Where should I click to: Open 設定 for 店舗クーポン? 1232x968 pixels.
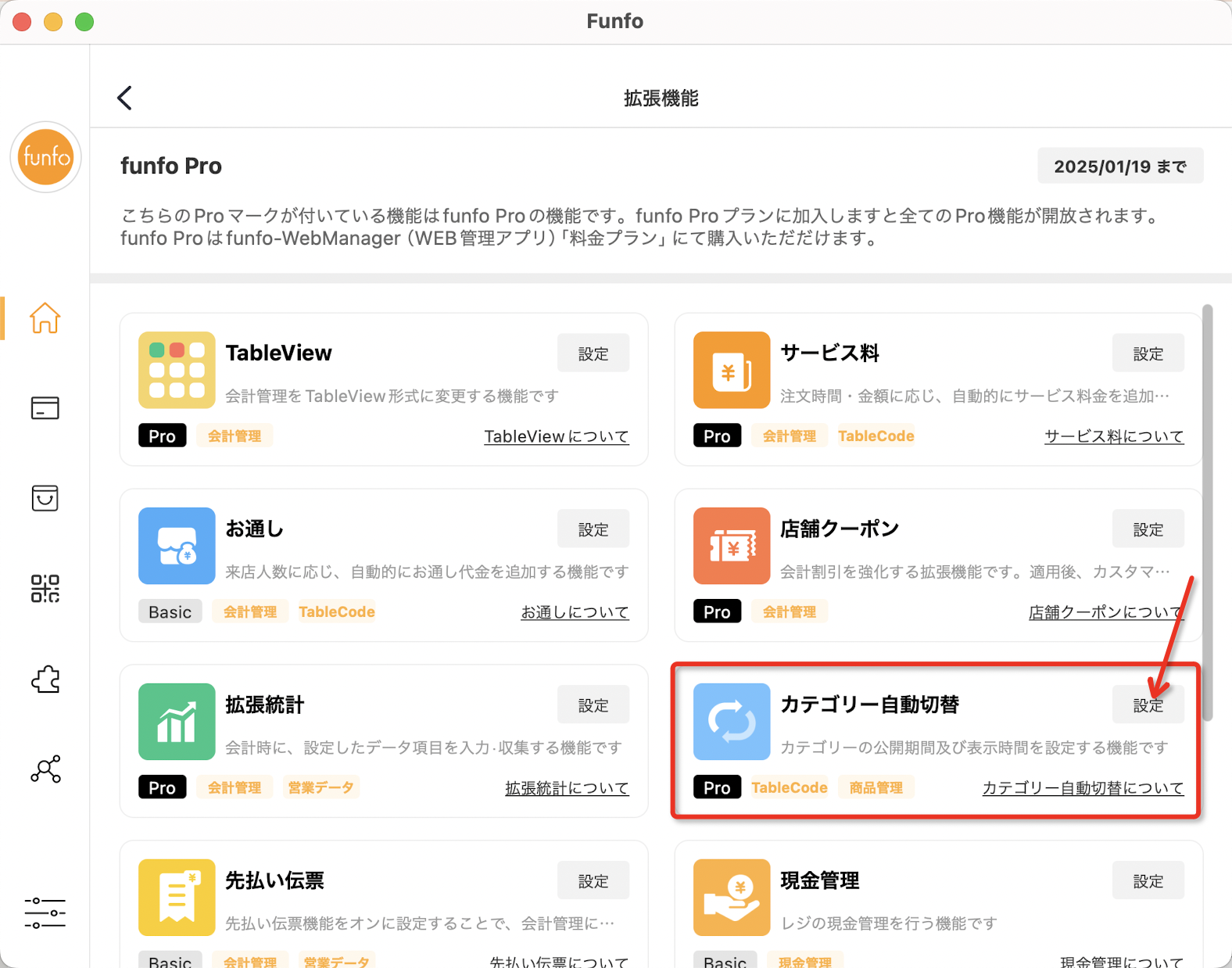(x=1148, y=529)
